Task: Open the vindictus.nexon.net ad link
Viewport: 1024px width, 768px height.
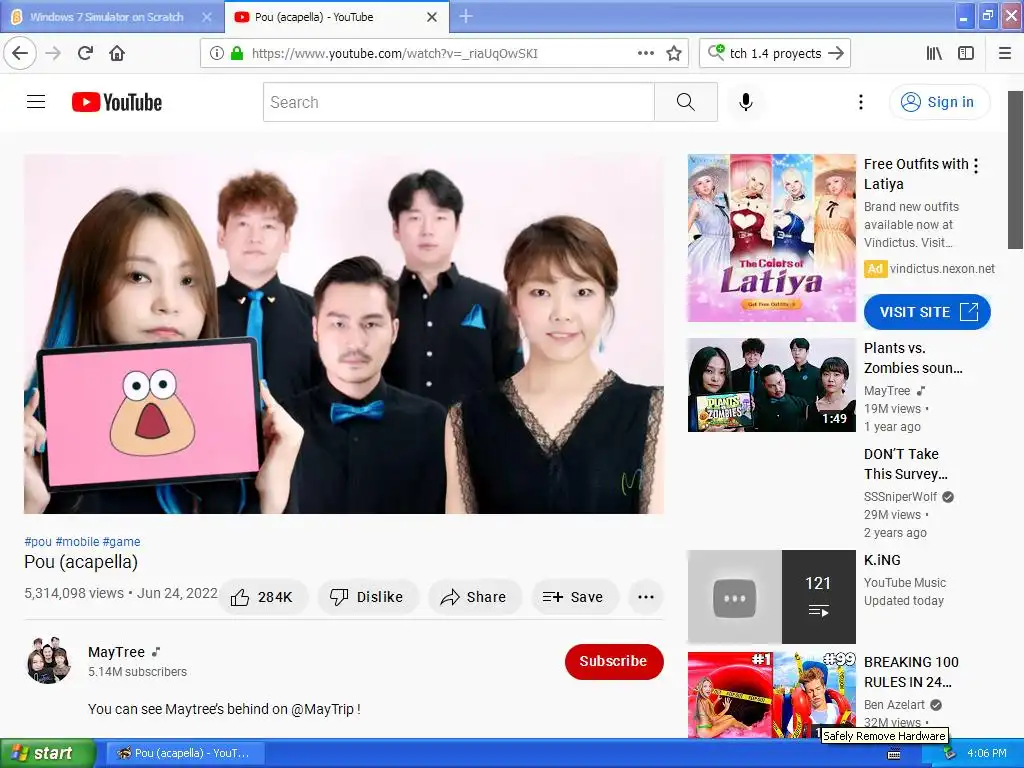Action: point(942,268)
